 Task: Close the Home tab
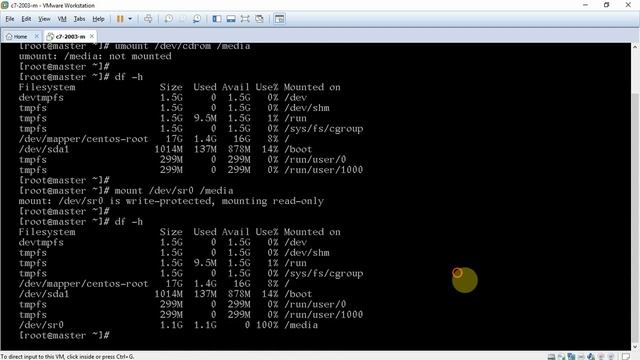pyautogui.click(x=36, y=36)
